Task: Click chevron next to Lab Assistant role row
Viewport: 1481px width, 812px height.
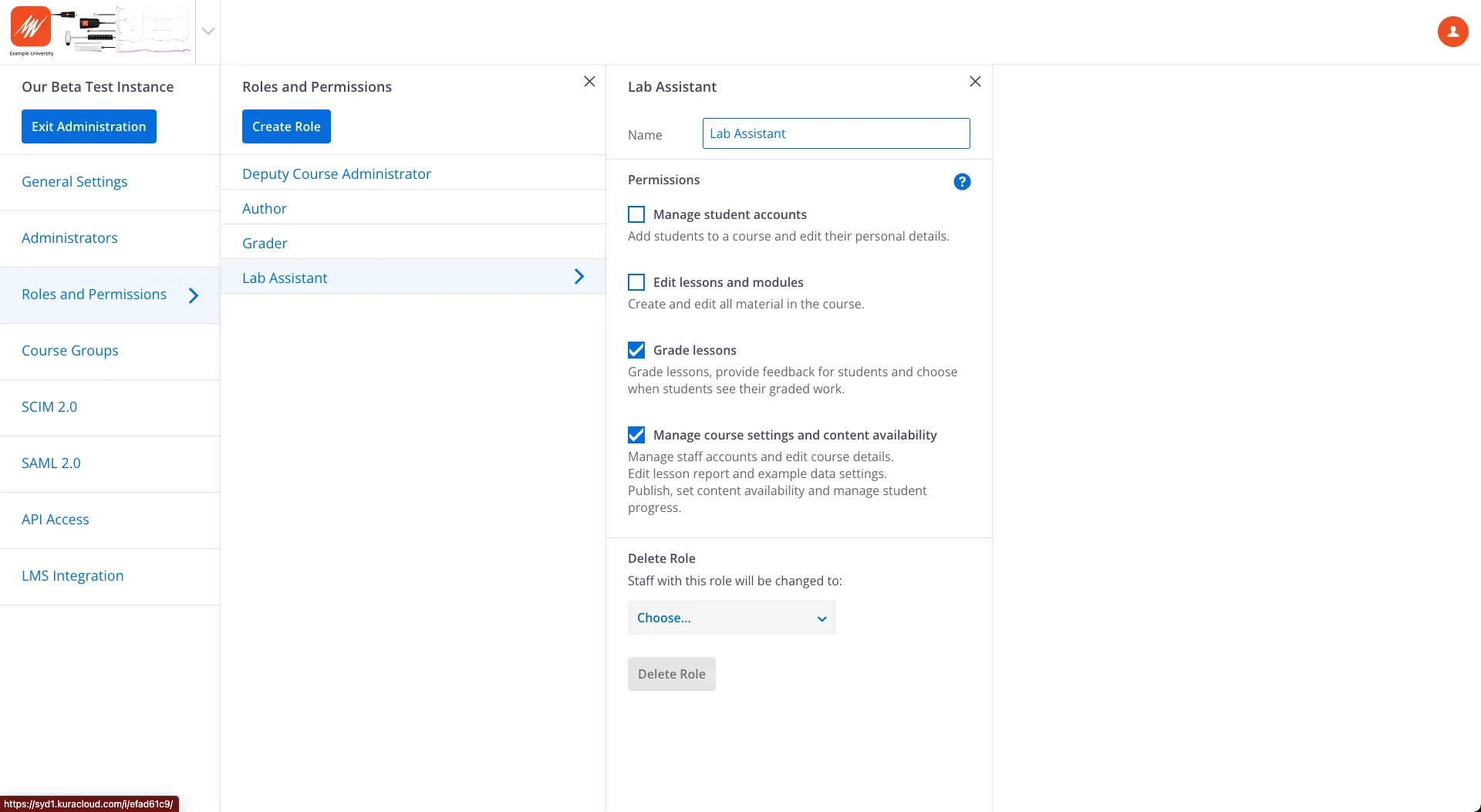Action: click(x=579, y=276)
